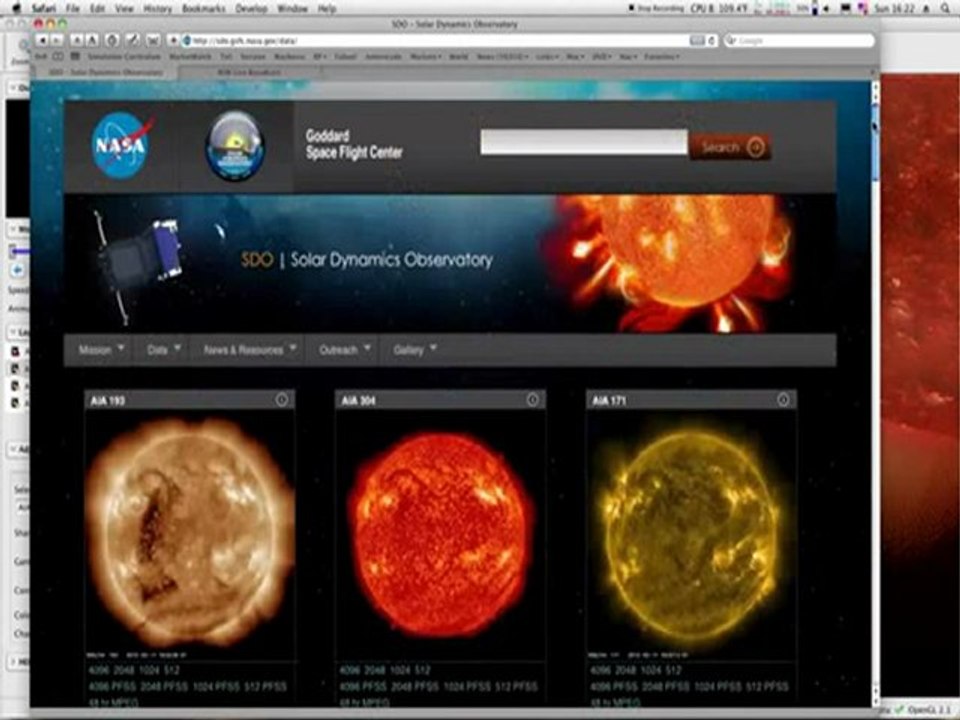Click the plus add-bookmark button beside the URL

click(173, 40)
